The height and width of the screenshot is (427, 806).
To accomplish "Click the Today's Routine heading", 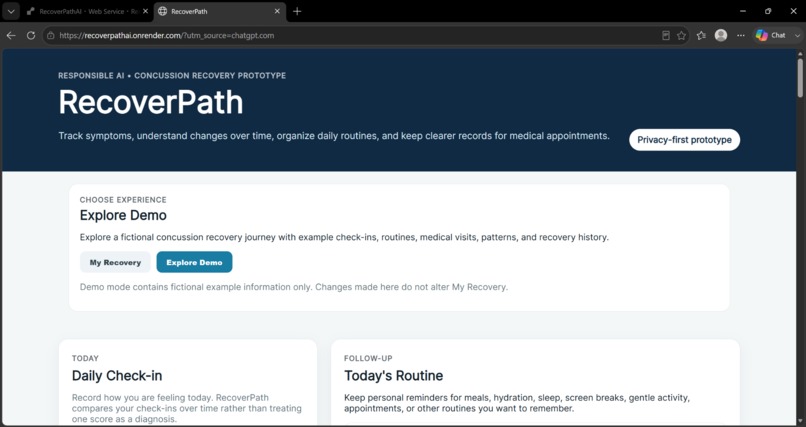I will point(393,376).
